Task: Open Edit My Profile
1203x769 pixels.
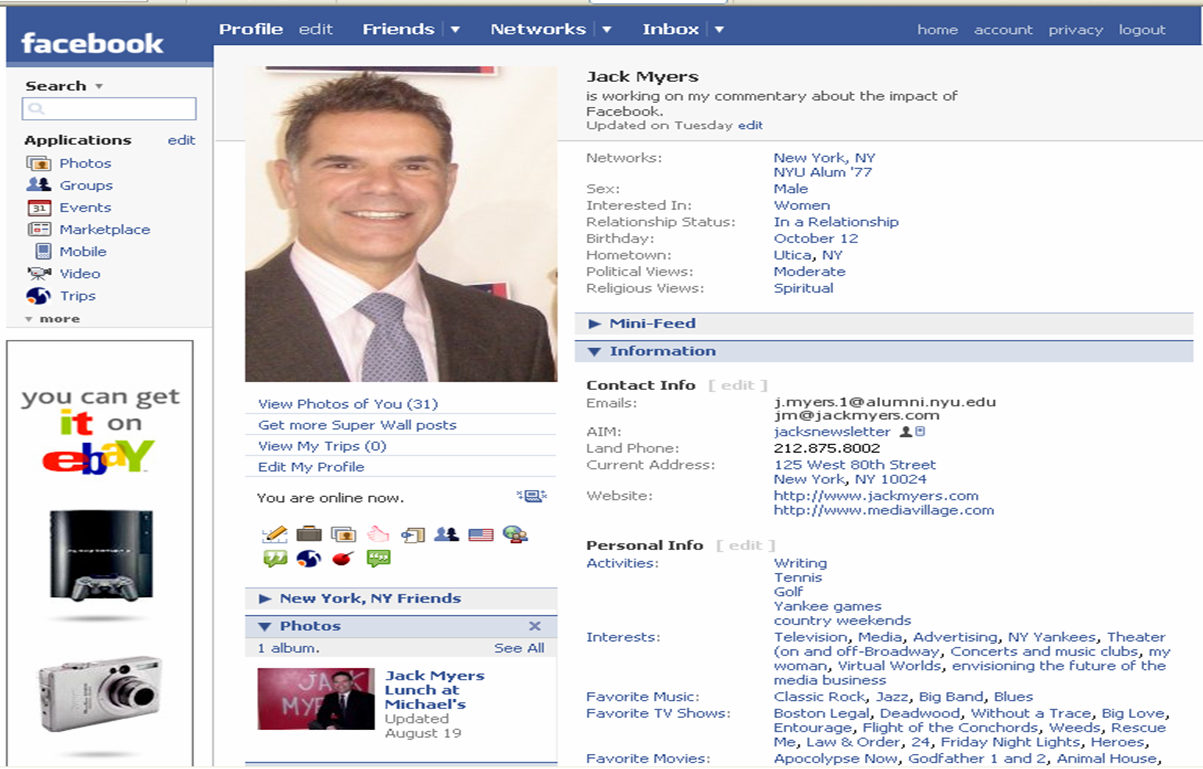Action: pos(313,466)
